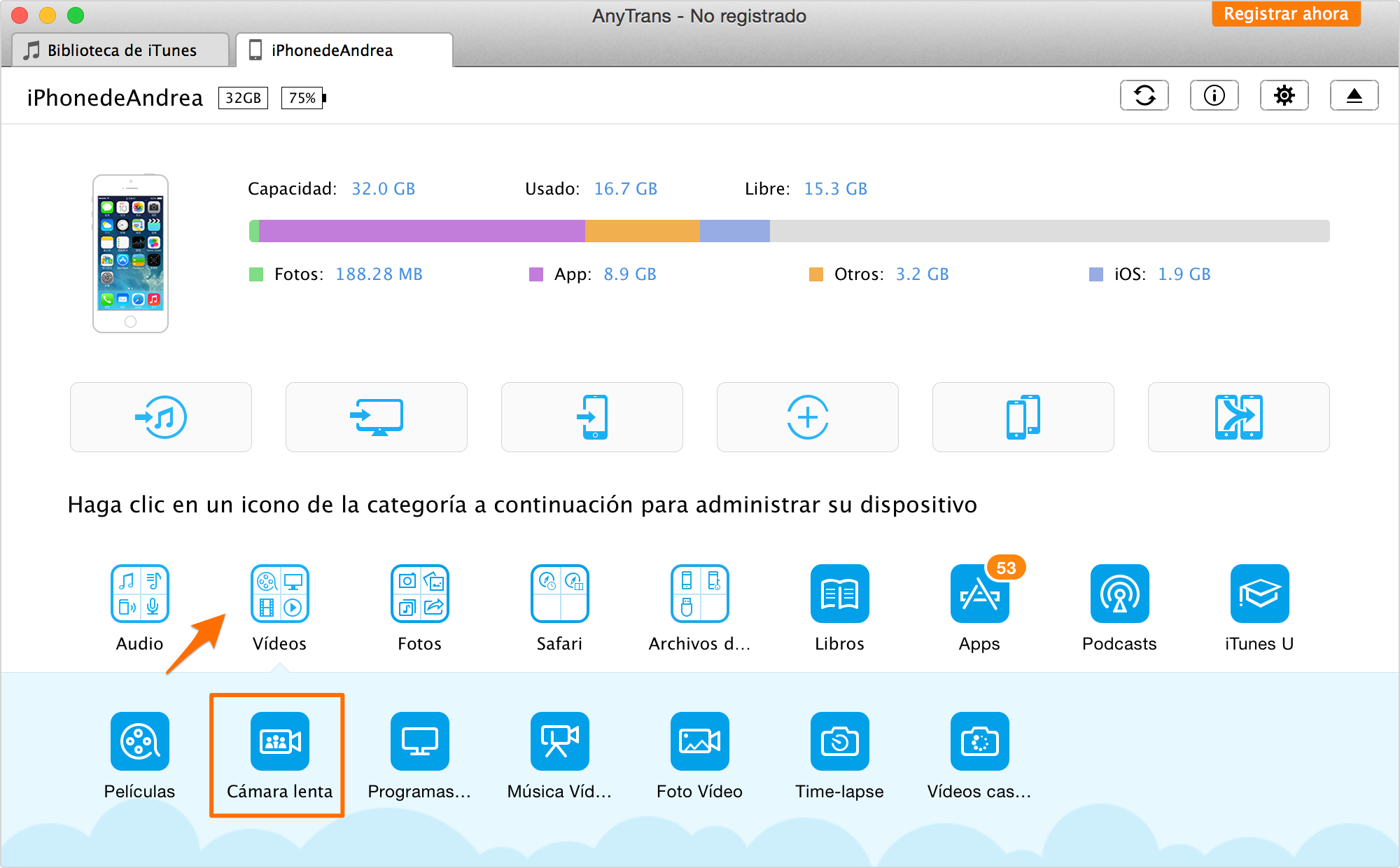
Task: Click the Fotos size 188.28 MB
Action: click(x=379, y=274)
